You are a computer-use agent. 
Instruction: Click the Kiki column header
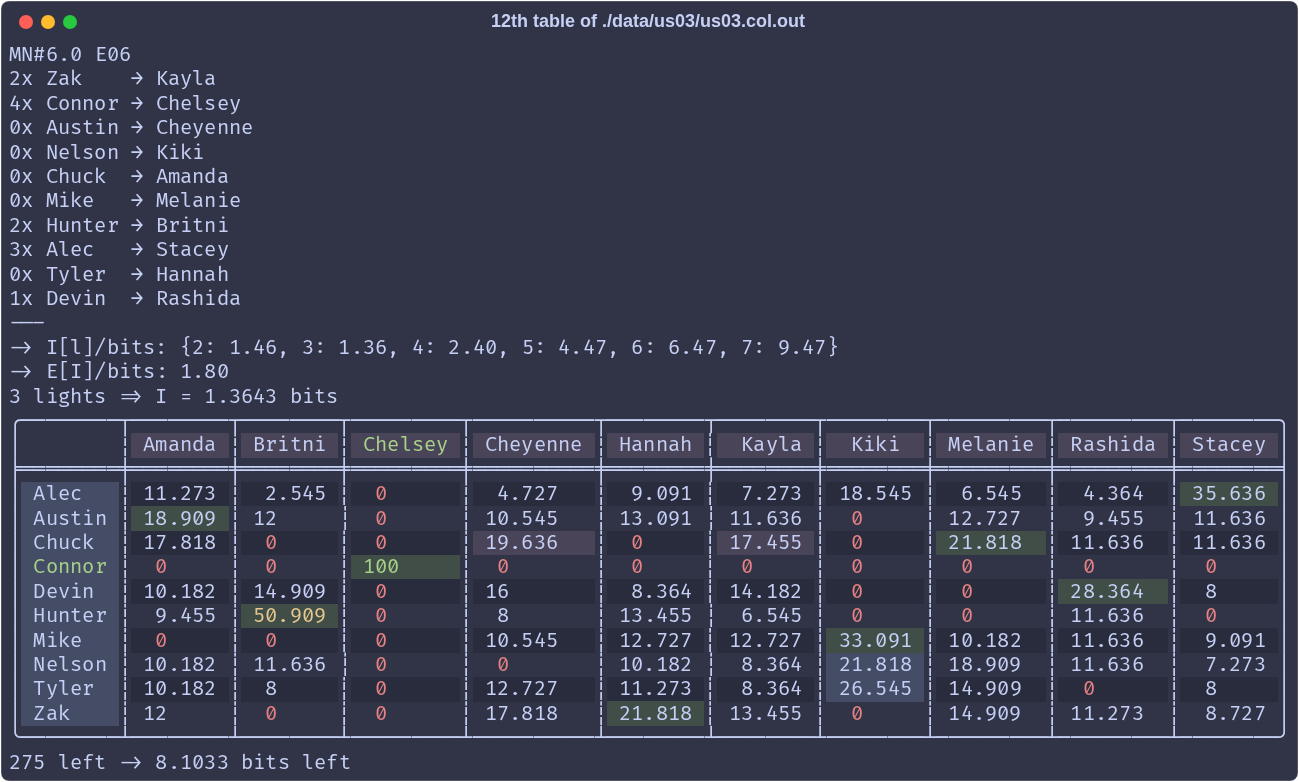[x=875, y=445]
